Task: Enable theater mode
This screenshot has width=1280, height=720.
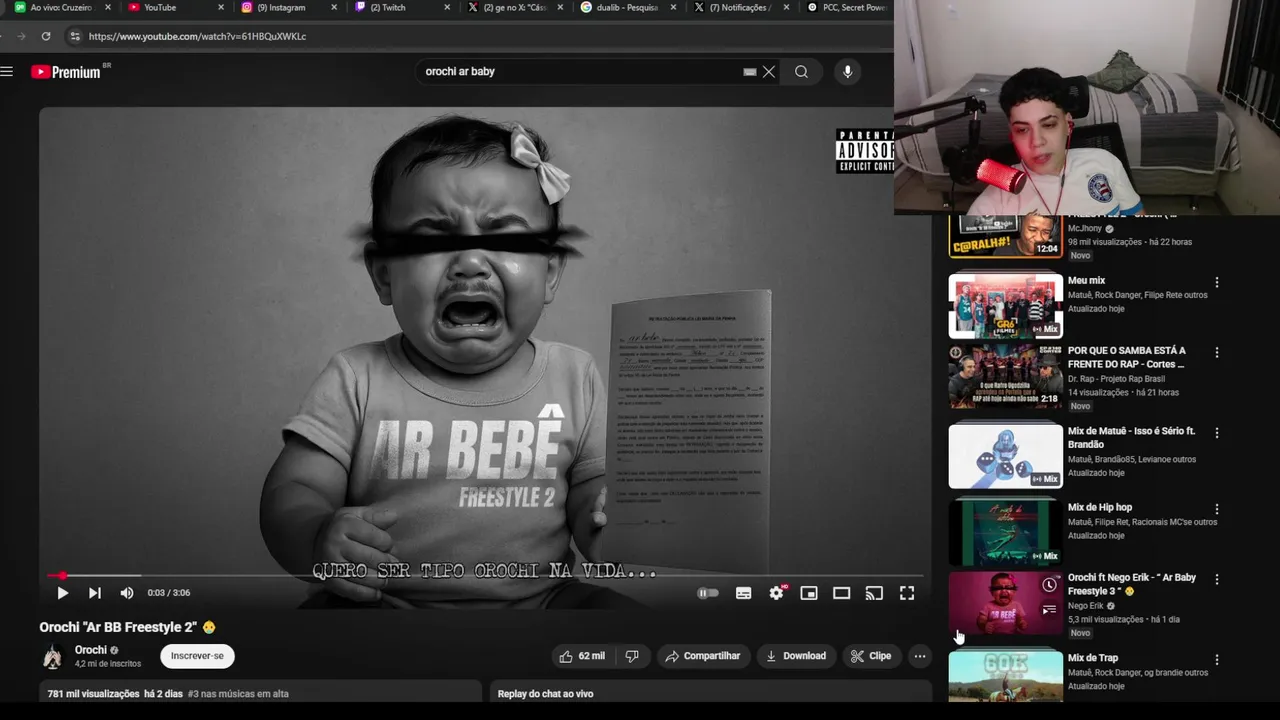Action: point(842,593)
